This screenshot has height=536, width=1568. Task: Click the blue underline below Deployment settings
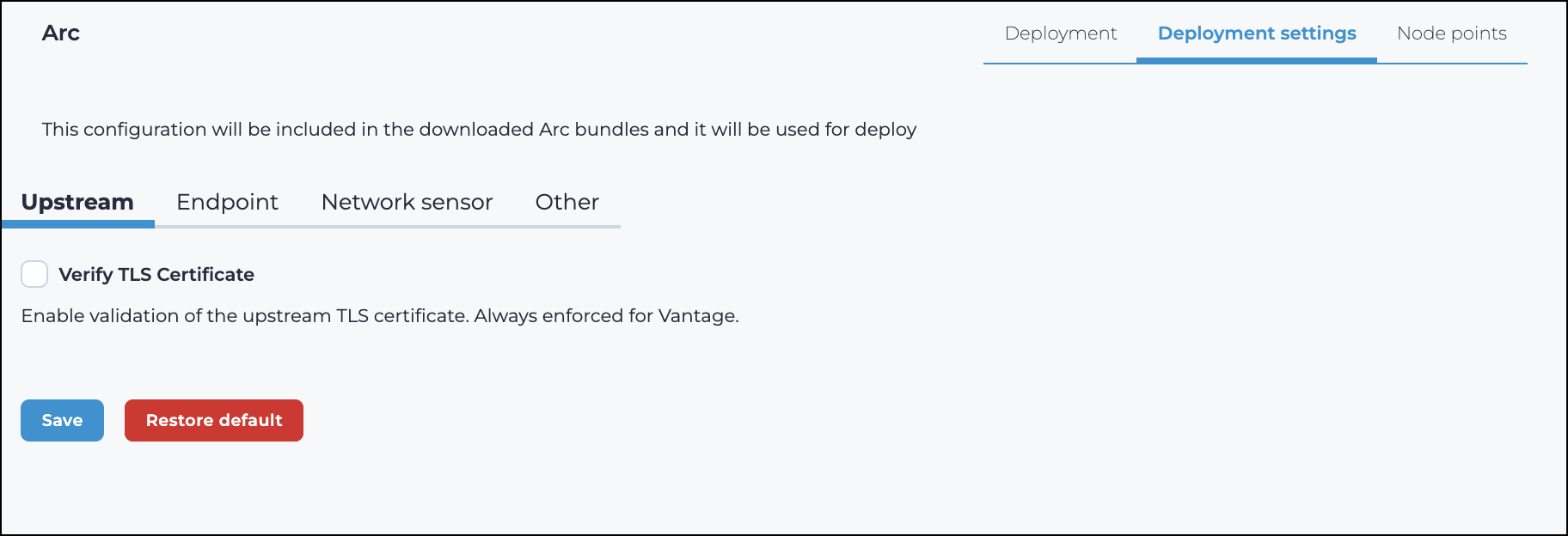point(1256,60)
